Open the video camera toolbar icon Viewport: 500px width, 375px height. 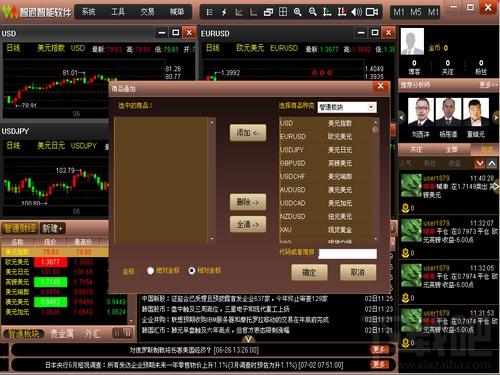click(x=372, y=12)
